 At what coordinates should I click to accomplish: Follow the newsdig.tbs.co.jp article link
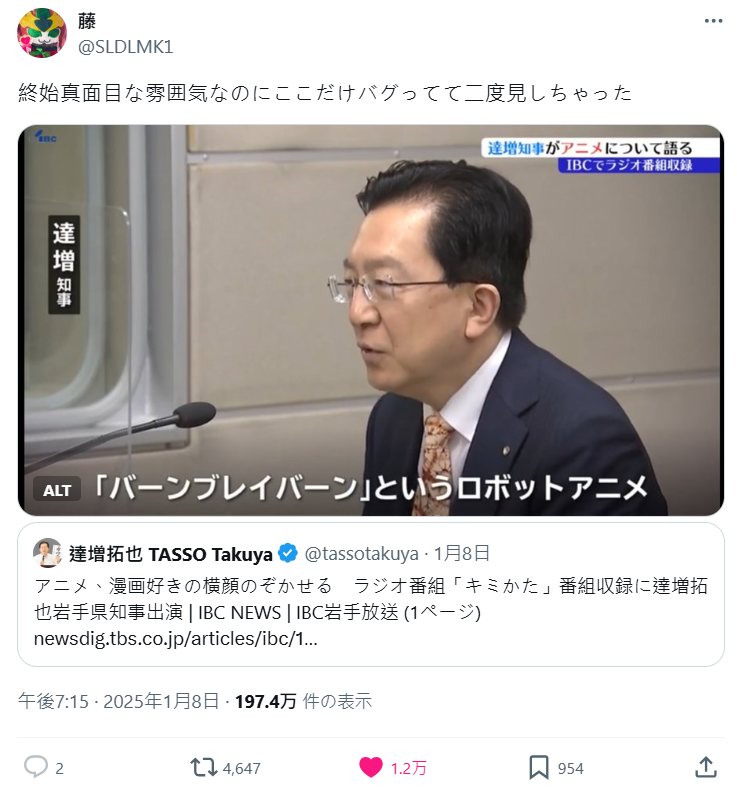(x=176, y=639)
